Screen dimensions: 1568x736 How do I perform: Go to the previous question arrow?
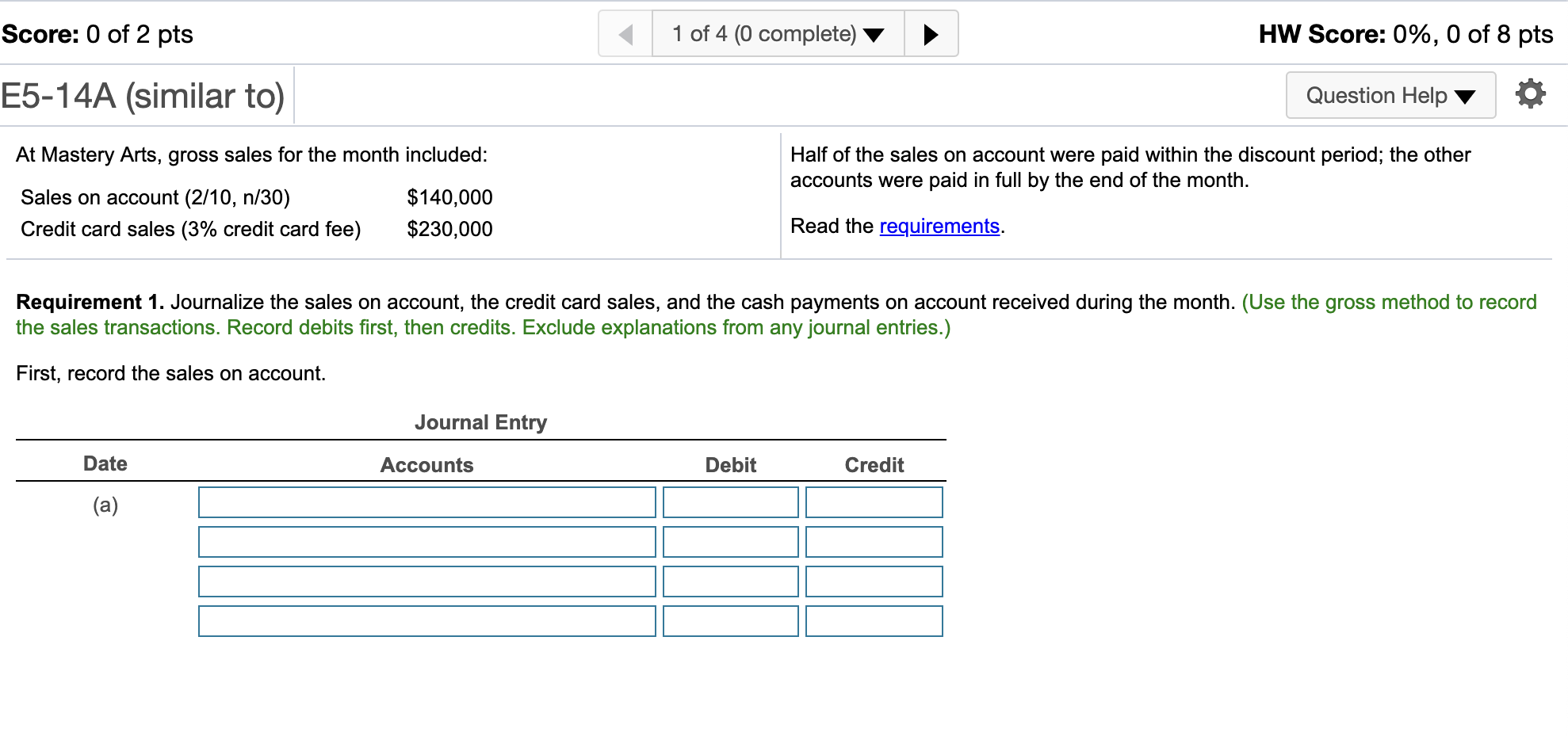tap(625, 34)
